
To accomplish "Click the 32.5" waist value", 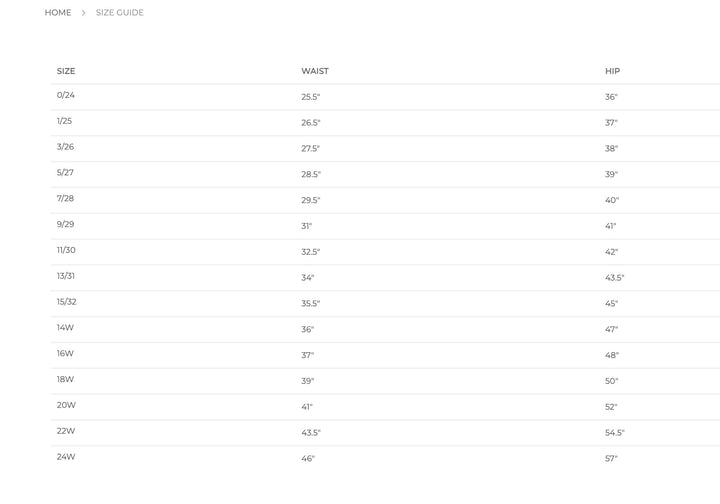I will pyautogui.click(x=311, y=252).
